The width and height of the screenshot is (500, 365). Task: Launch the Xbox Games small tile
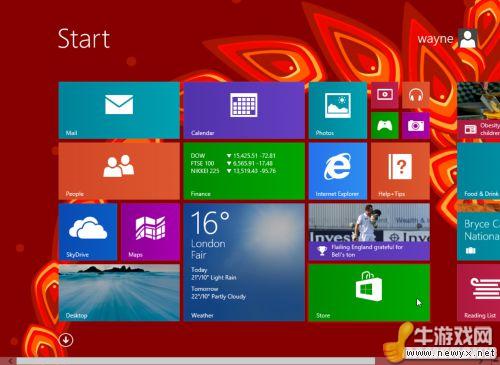point(385,125)
